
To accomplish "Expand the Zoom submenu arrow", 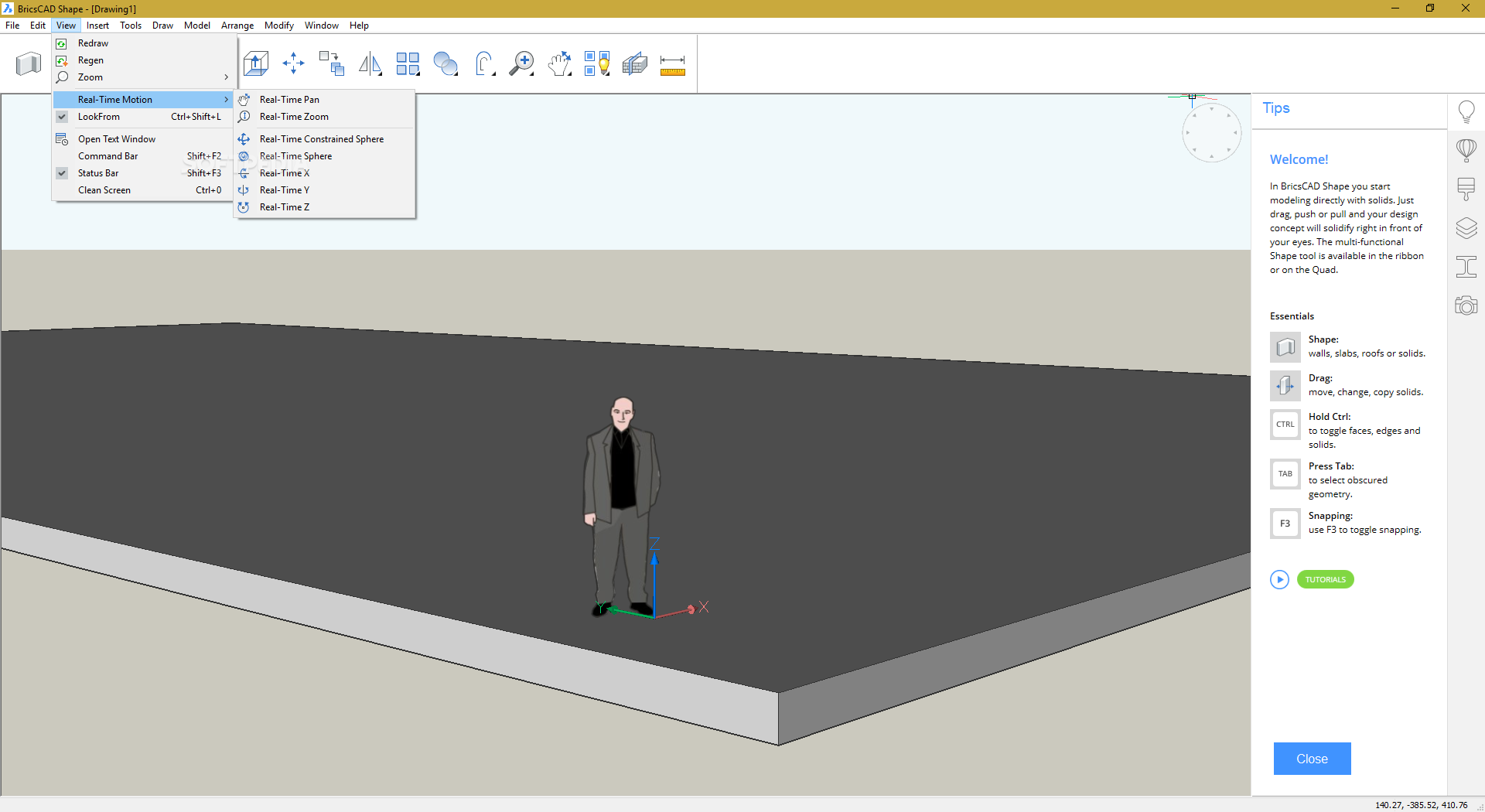I will tap(226, 77).
